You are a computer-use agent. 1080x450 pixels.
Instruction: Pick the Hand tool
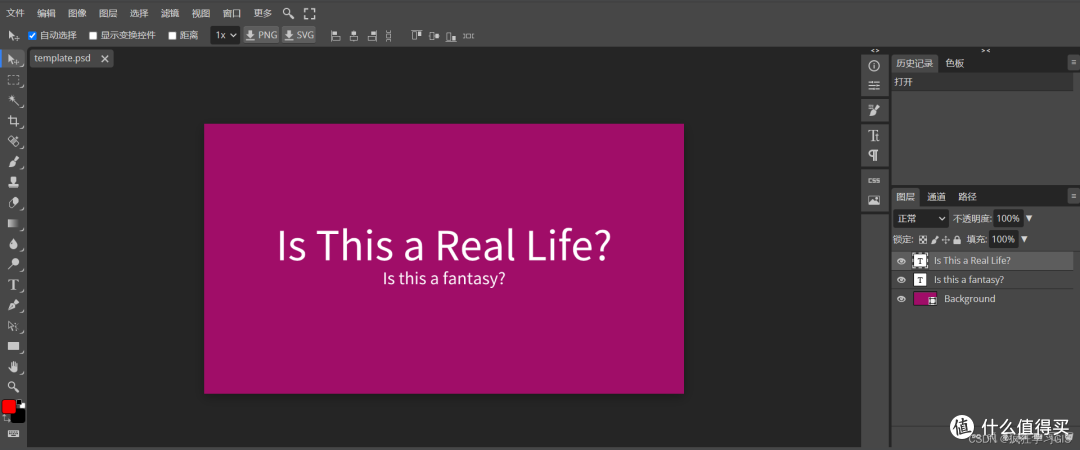[13, 367]
